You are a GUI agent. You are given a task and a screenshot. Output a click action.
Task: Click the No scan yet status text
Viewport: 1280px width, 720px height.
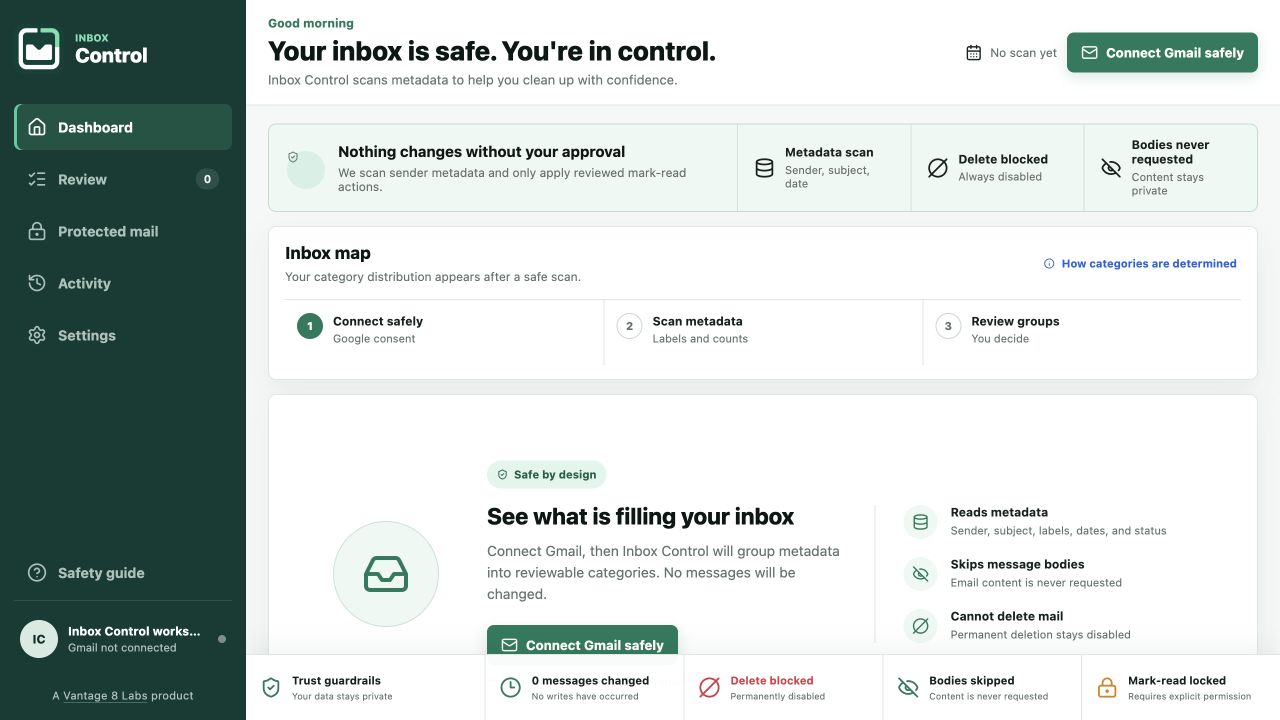click(x=1023, y=53)
